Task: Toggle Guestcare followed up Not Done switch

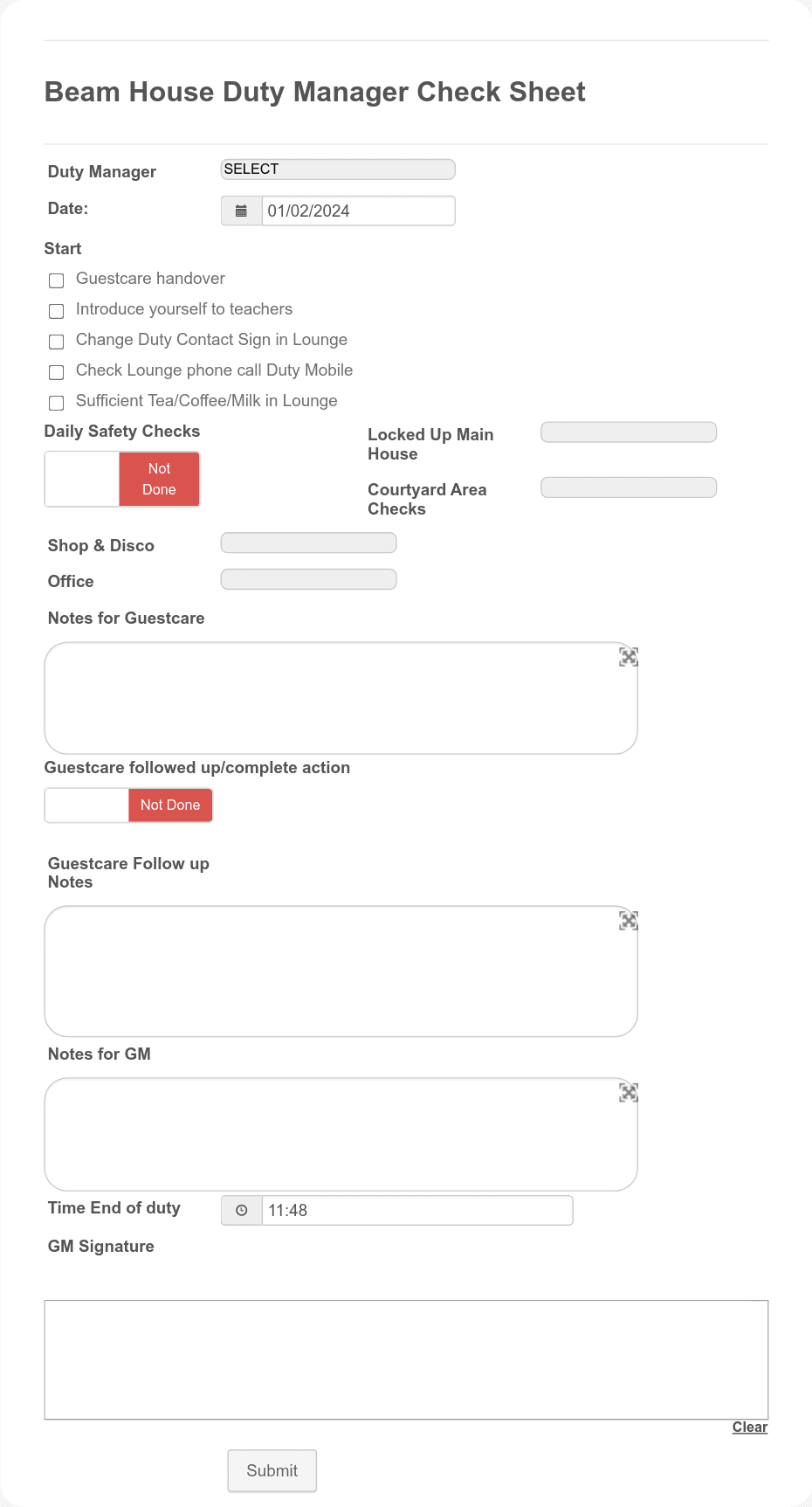Action: tap(128, 805)
